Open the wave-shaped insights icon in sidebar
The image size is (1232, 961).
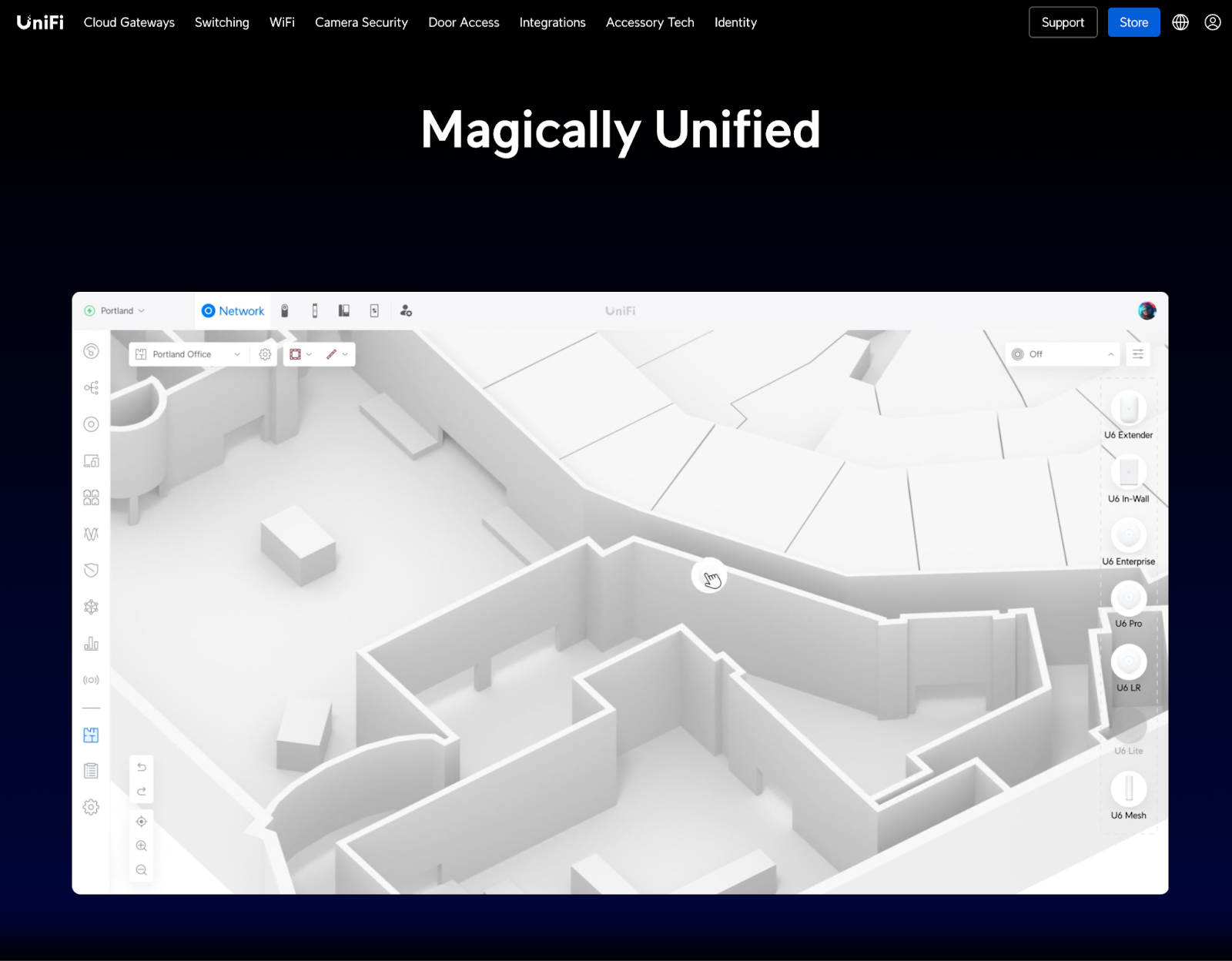tap(91, 534)
